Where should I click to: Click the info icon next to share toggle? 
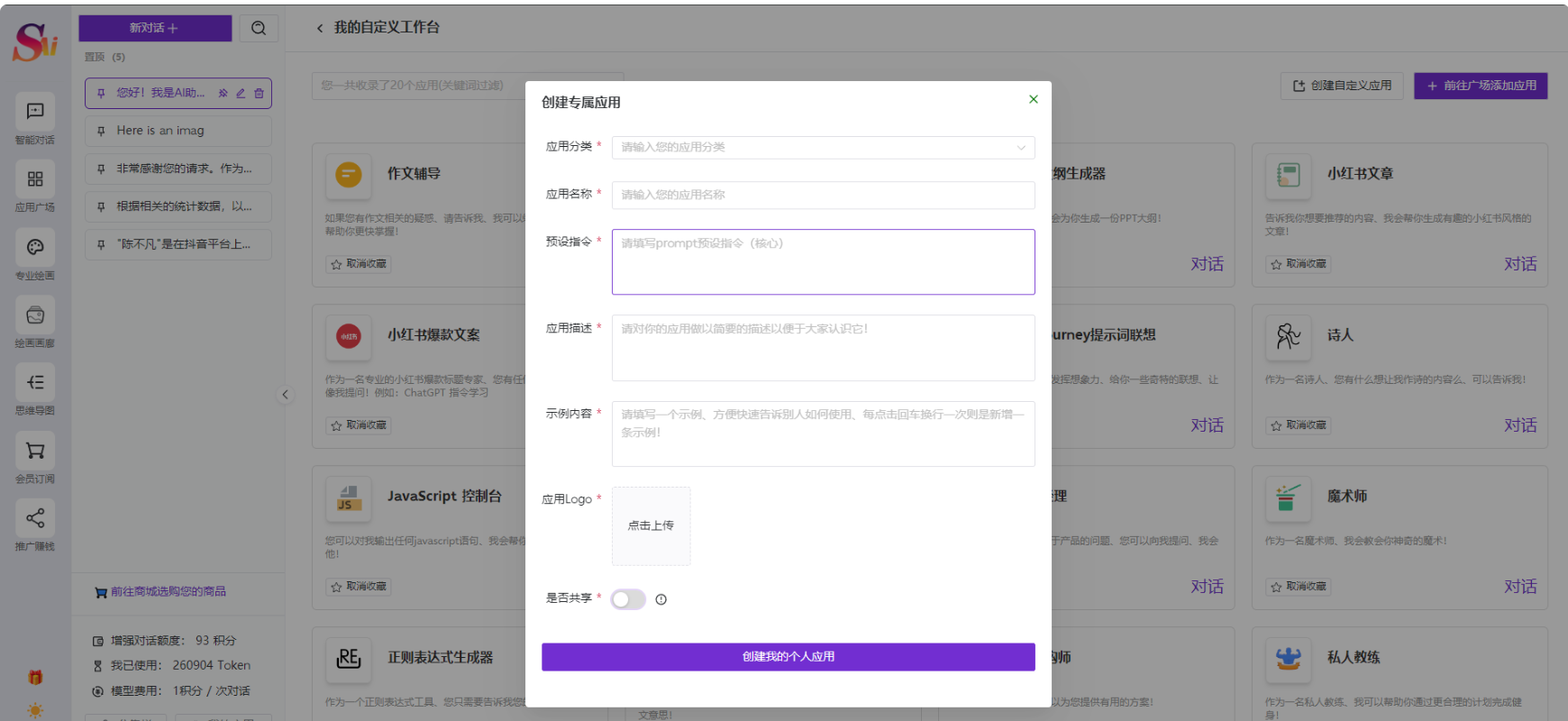[661, 599]
